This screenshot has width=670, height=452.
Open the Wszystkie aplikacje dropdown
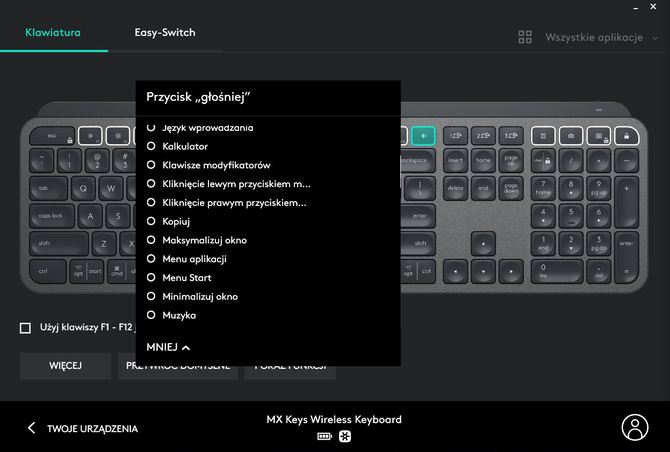click(x=602, y=38)
